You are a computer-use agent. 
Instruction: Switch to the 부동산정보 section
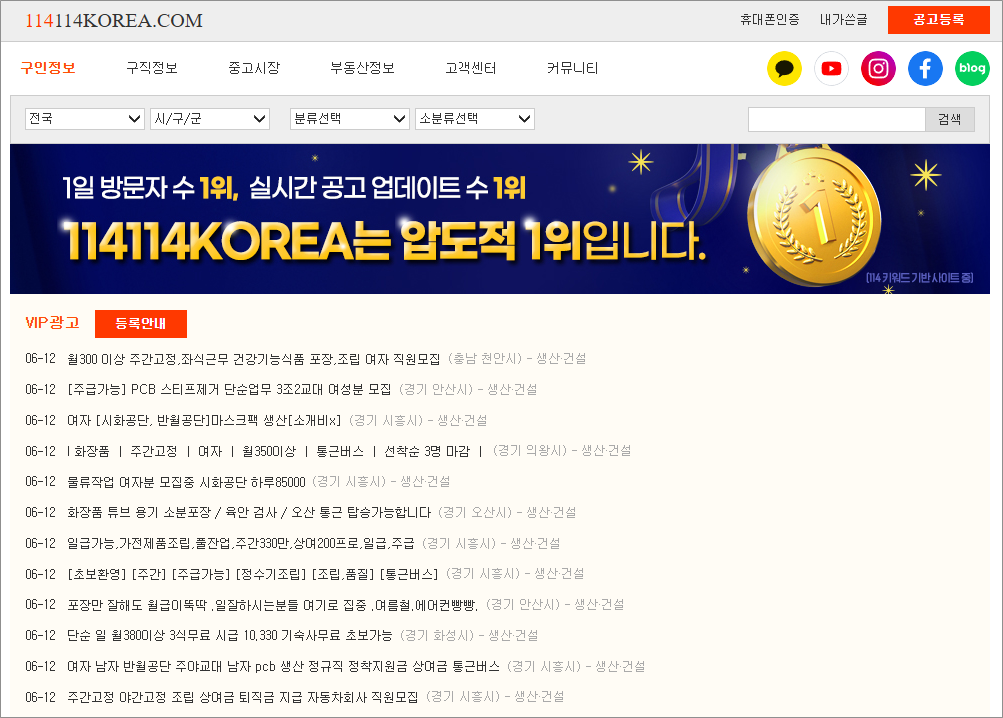click(362, 68)
